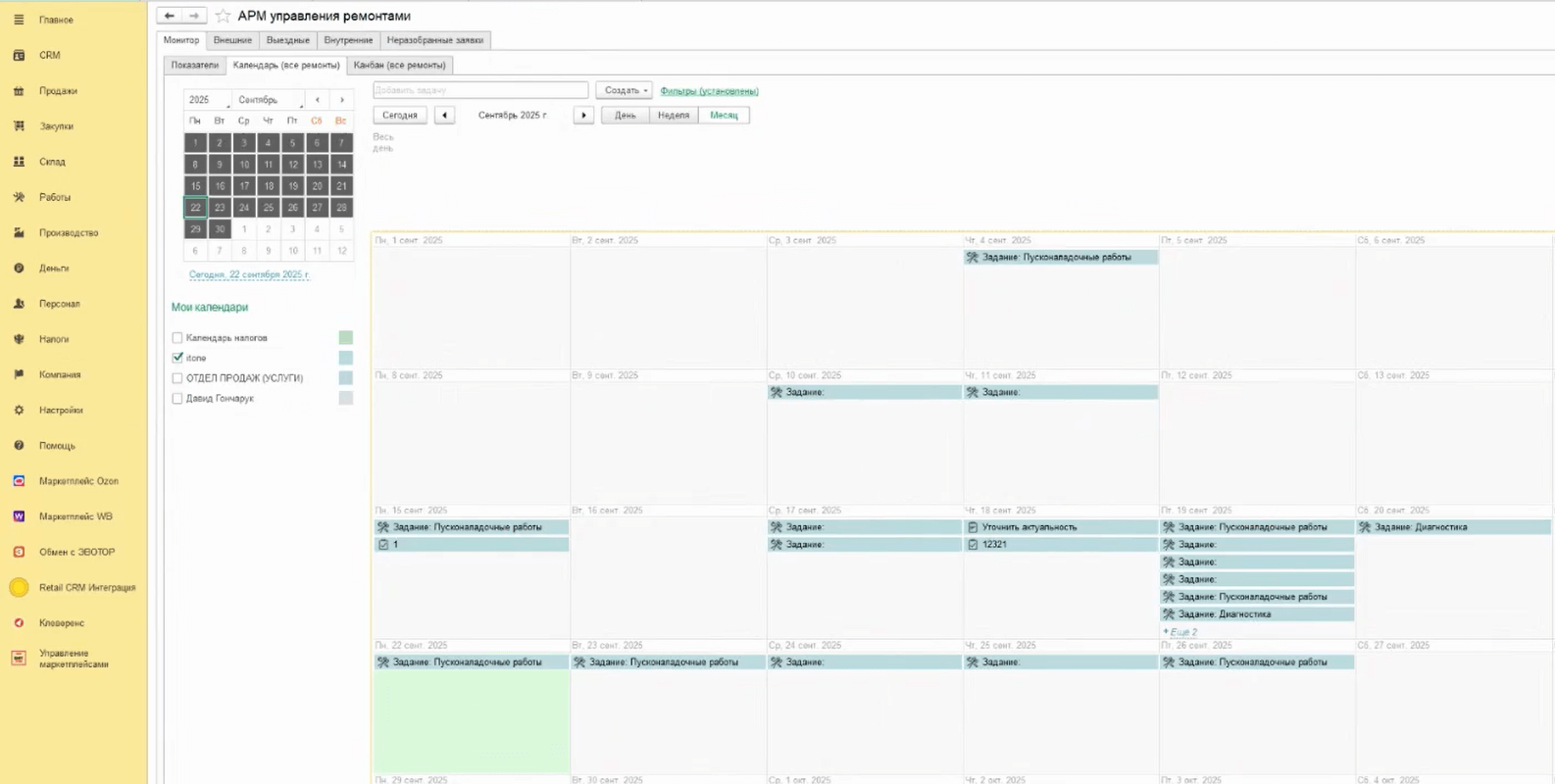This screenshot has width=1555, height=784.
Task: Enable the Календарь налогов checkbox
Action: coord(177,338)
